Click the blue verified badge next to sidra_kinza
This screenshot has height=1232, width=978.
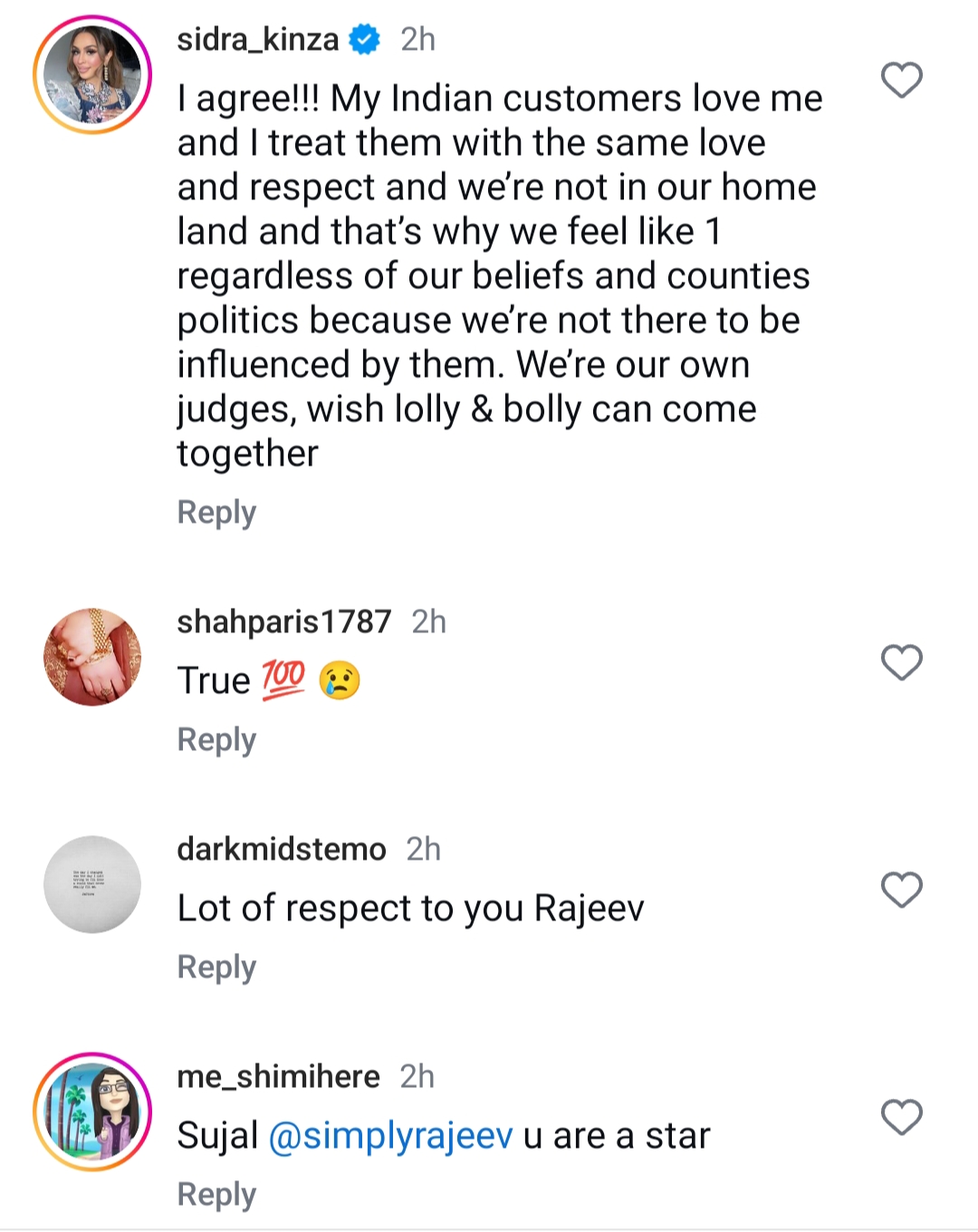(363, 39)
